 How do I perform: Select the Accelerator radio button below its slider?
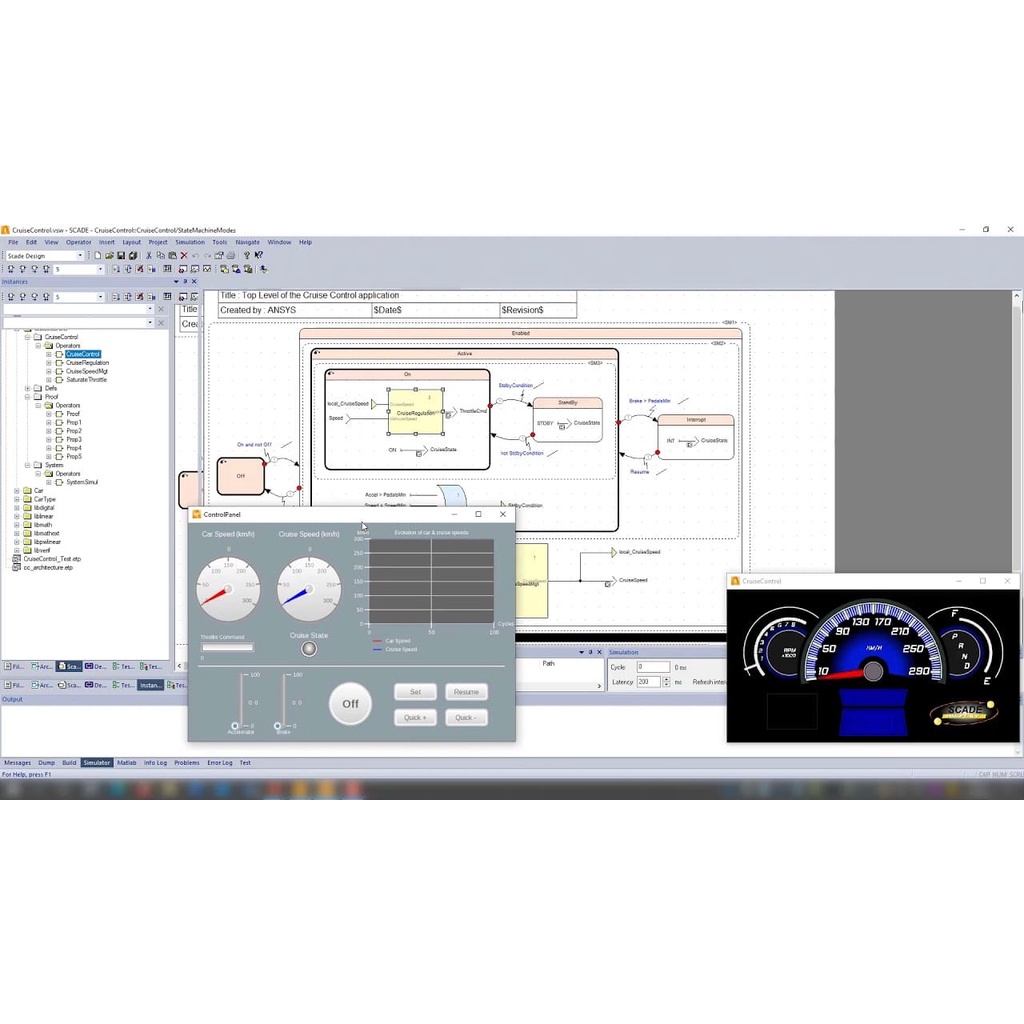point(234,726)
